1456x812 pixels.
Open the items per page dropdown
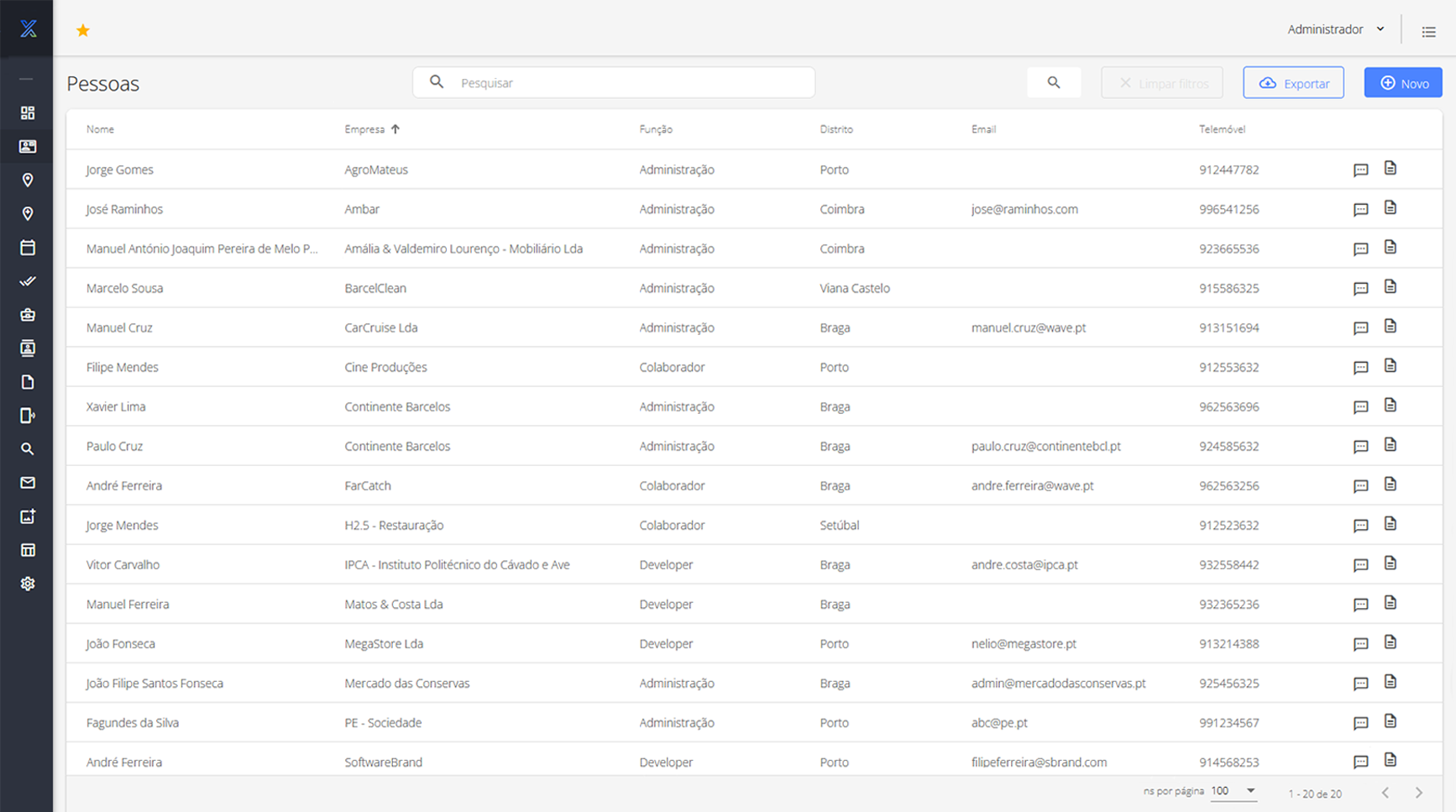tap(1233, 791)
